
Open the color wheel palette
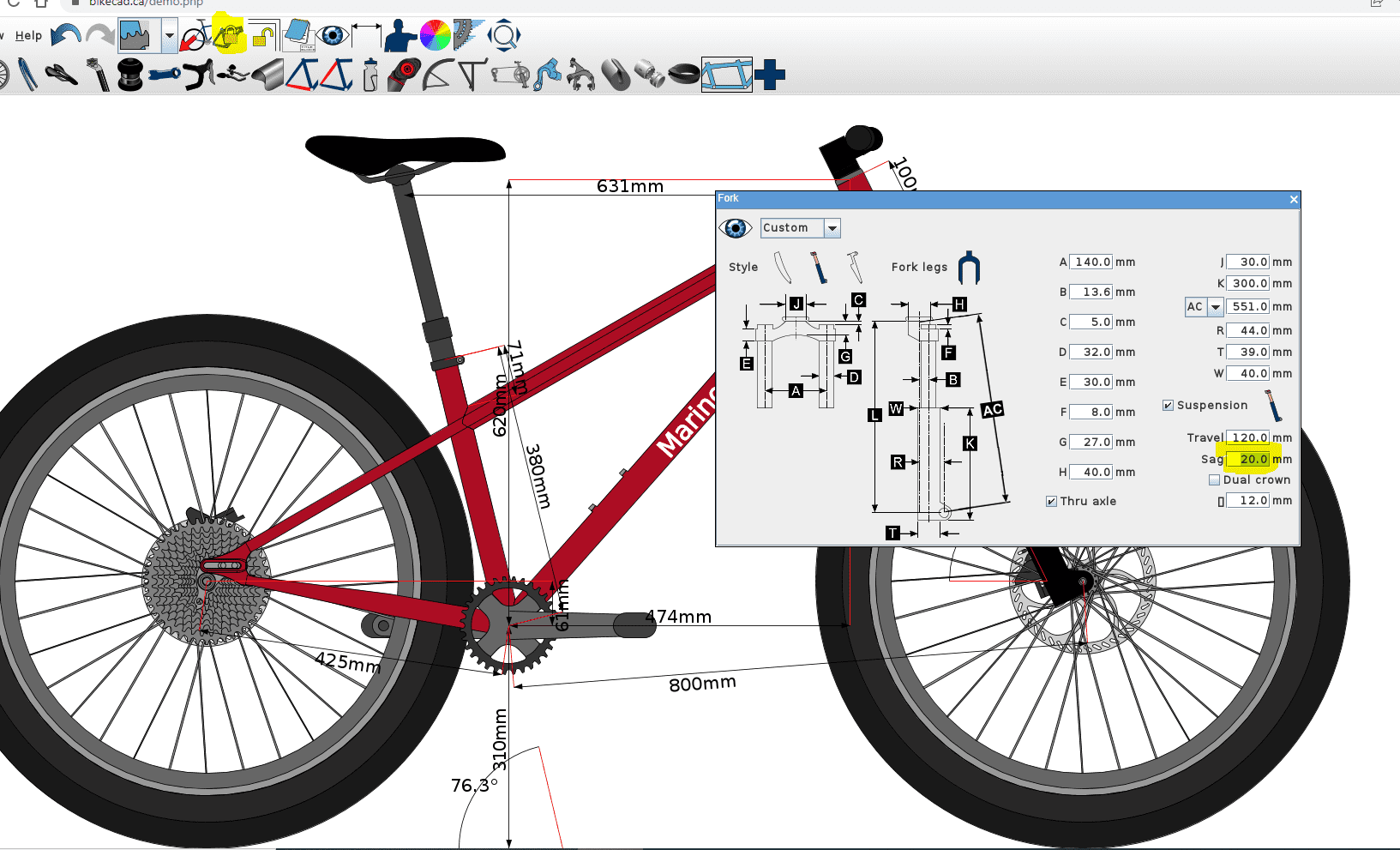435,36
